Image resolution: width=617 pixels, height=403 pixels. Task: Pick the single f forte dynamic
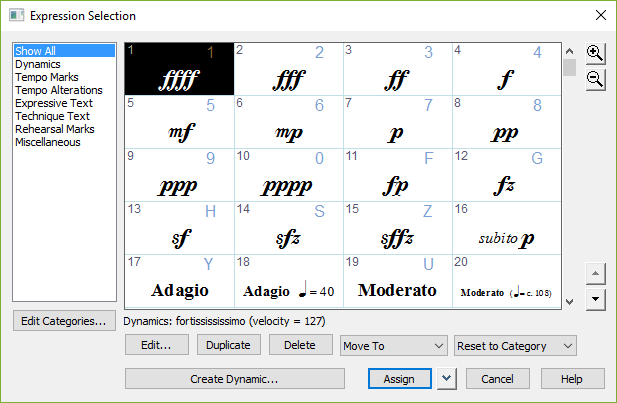tap(506, 69)
